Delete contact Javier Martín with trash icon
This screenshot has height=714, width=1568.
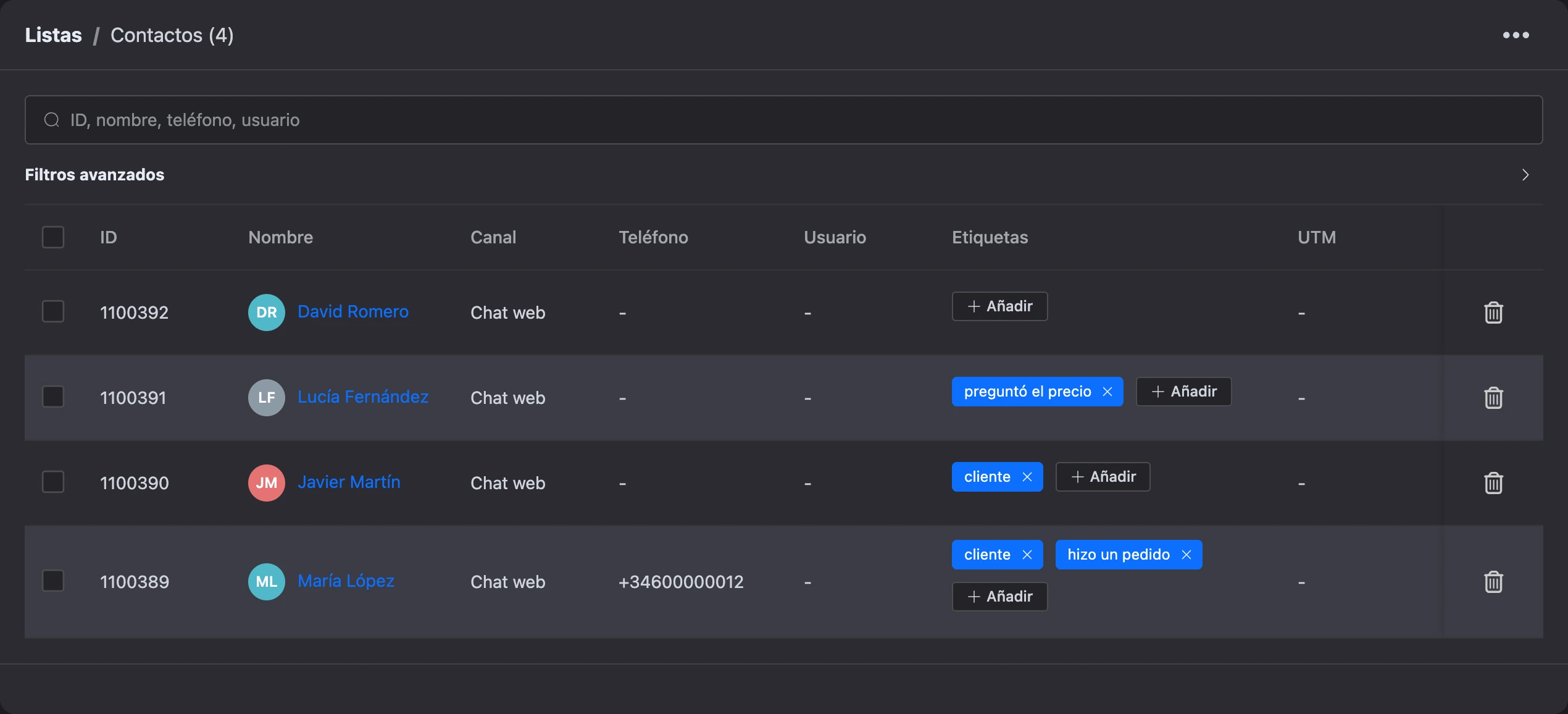pos(1493,483)
